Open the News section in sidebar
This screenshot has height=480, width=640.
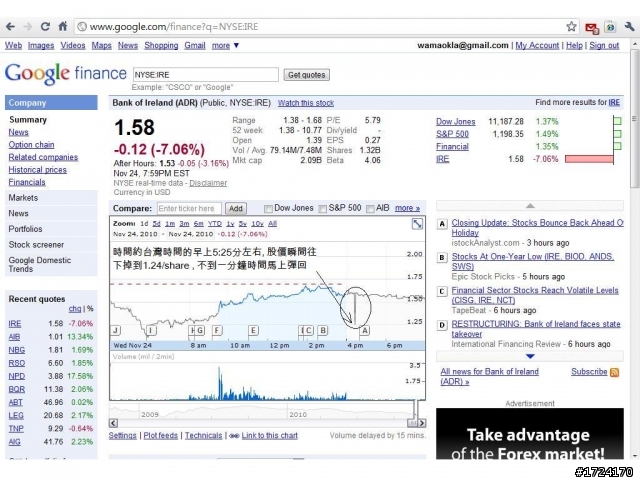pos(51,213)
